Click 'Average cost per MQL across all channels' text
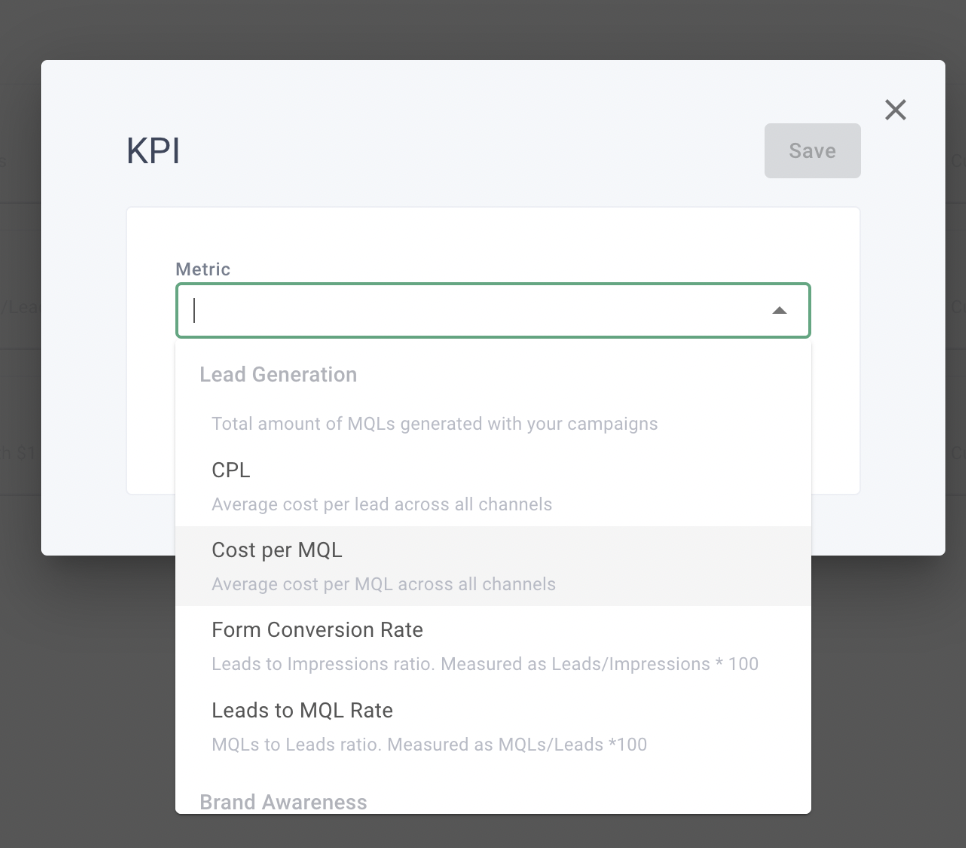This screenshot has height=848, width=966. [x=383, y=584]
